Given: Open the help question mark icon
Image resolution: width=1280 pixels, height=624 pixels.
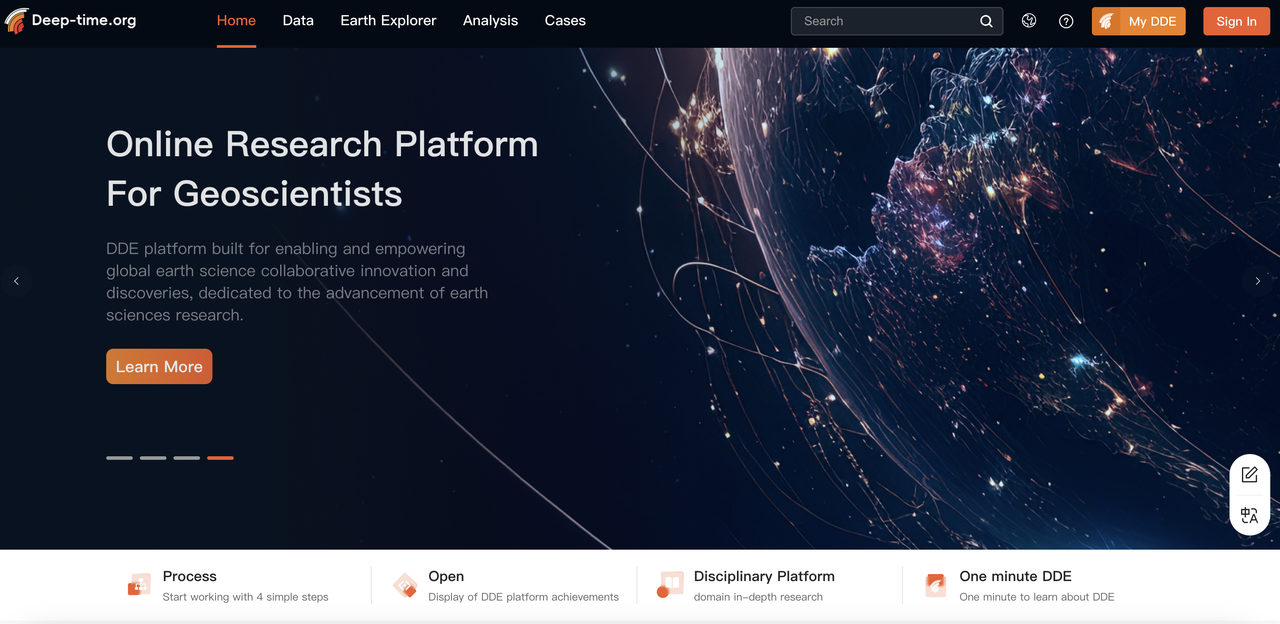Looking at the screenshot, I should (x=1066, y=21).
